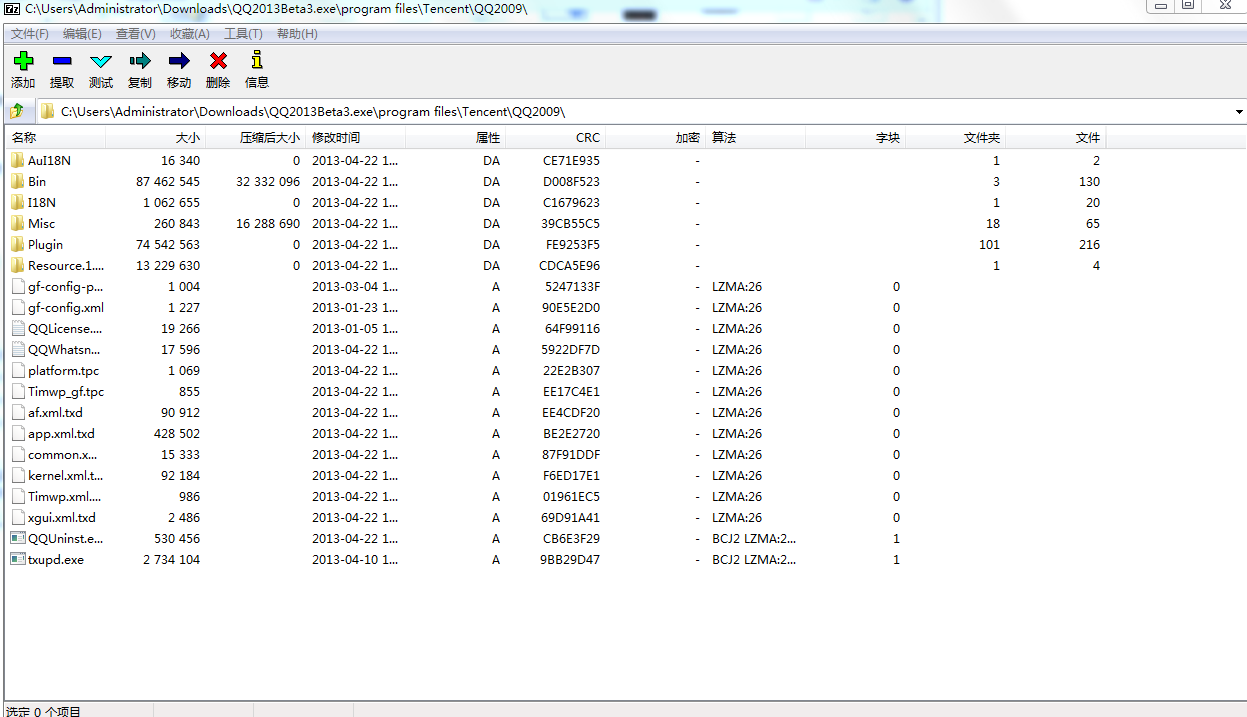Select the xgui.xml.txd file name
Image resolution: width=1247 pixels, height=717 pixels.
62,518
